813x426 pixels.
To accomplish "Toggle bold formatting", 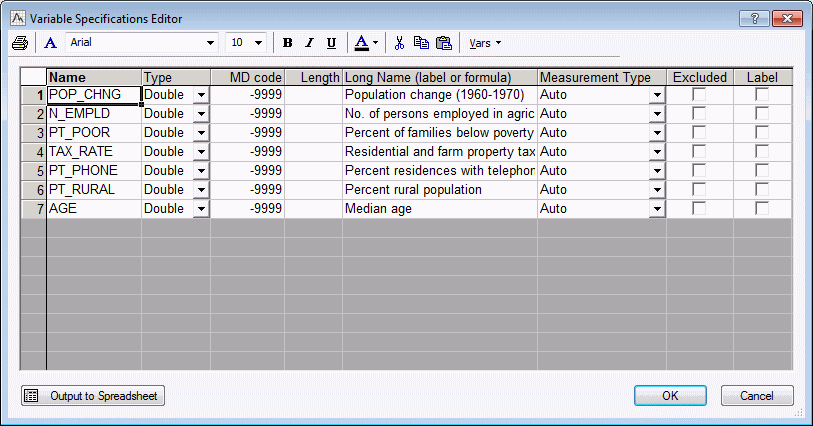I will click(x=288, y=43).
